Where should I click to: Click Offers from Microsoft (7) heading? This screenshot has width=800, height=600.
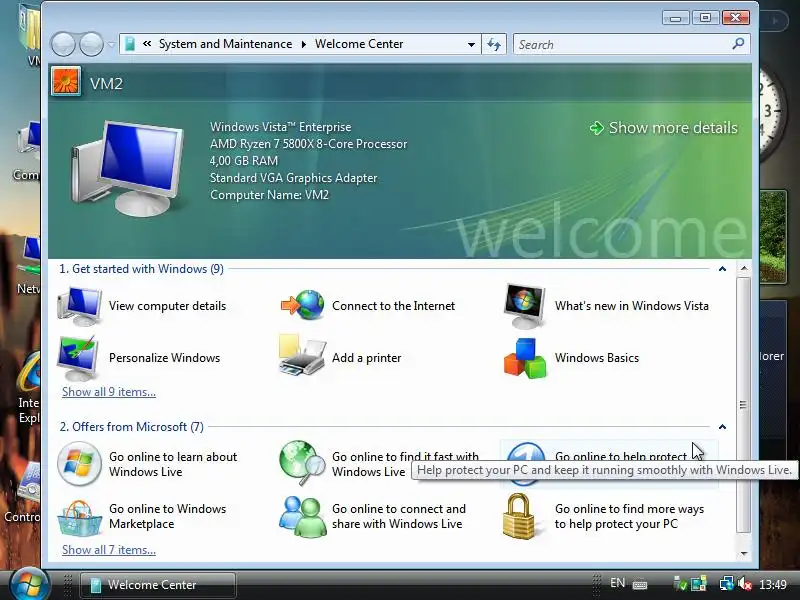coord(132,427)
